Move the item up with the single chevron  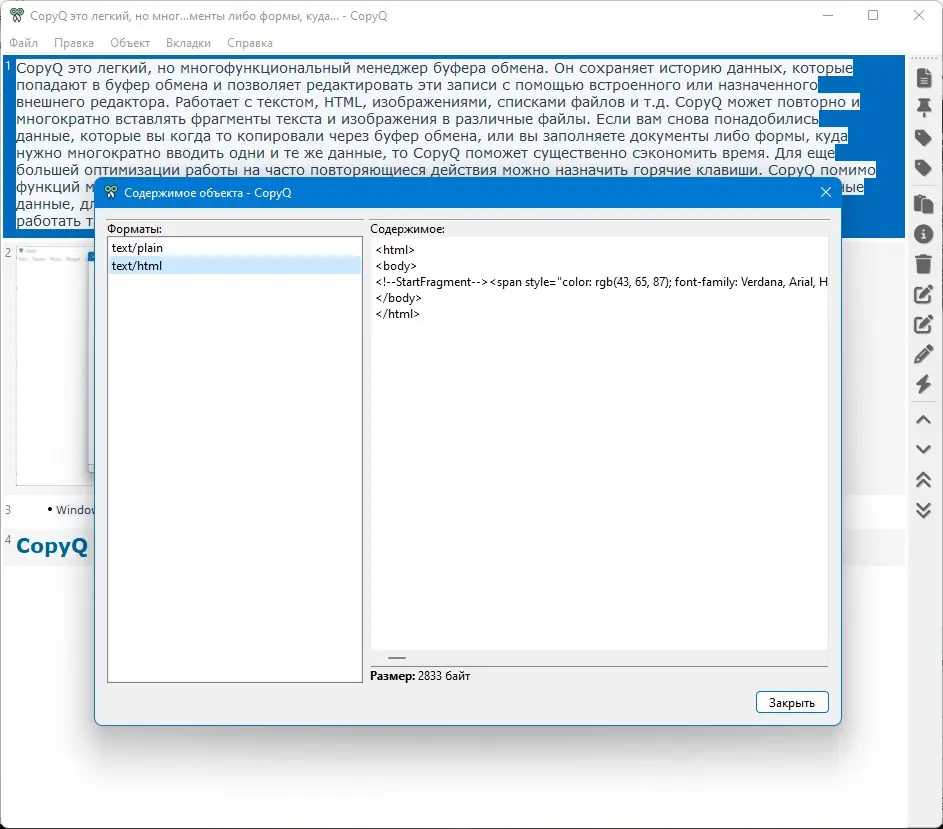click(x=924, y=420)
